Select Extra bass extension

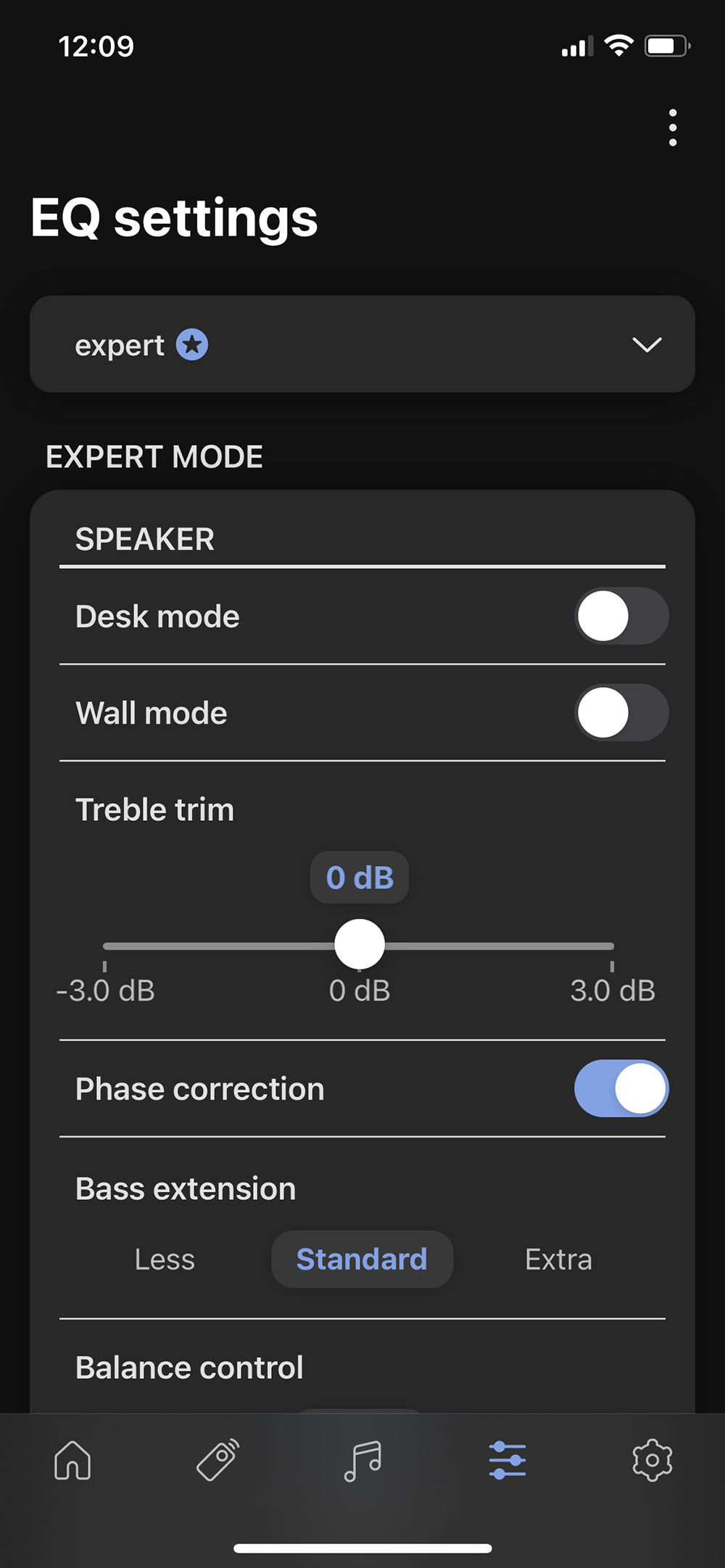coord(558,1259)
